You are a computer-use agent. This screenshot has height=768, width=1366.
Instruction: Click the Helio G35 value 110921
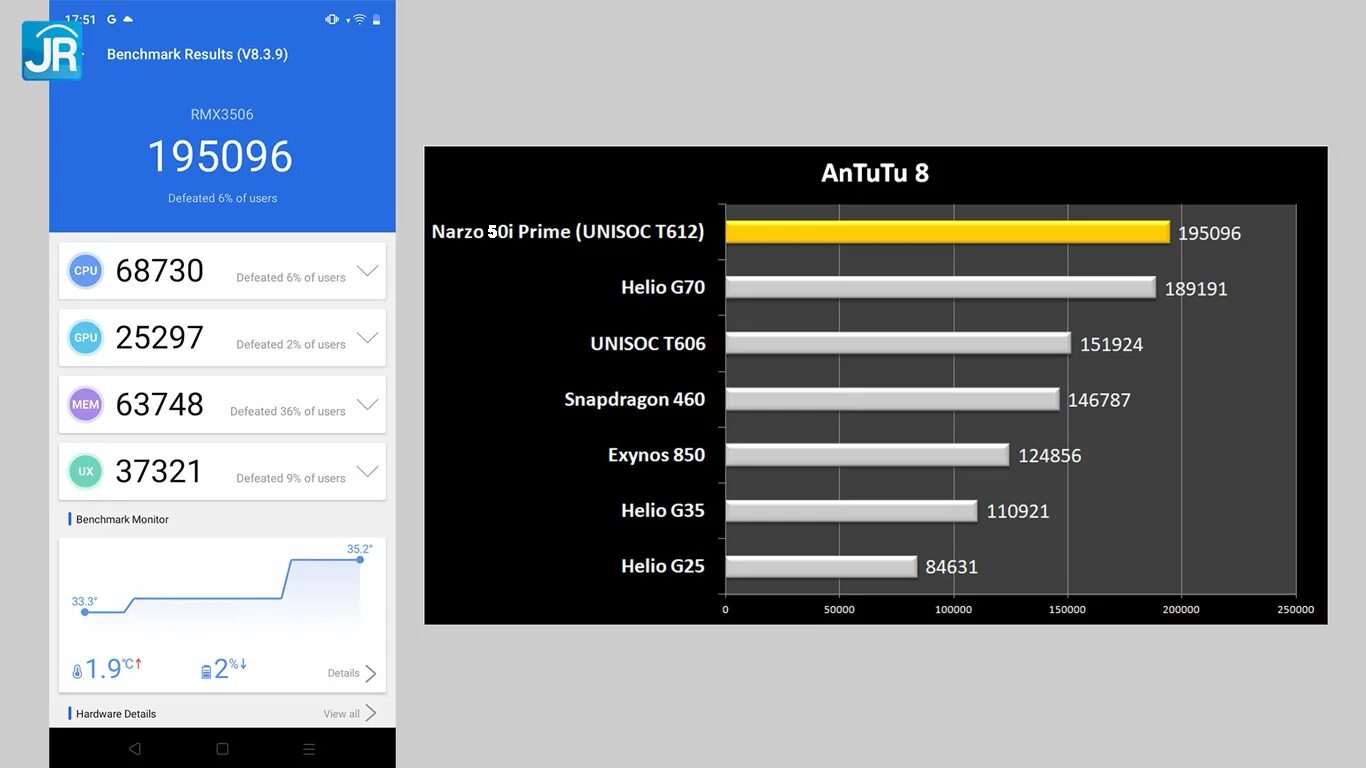1018,512
